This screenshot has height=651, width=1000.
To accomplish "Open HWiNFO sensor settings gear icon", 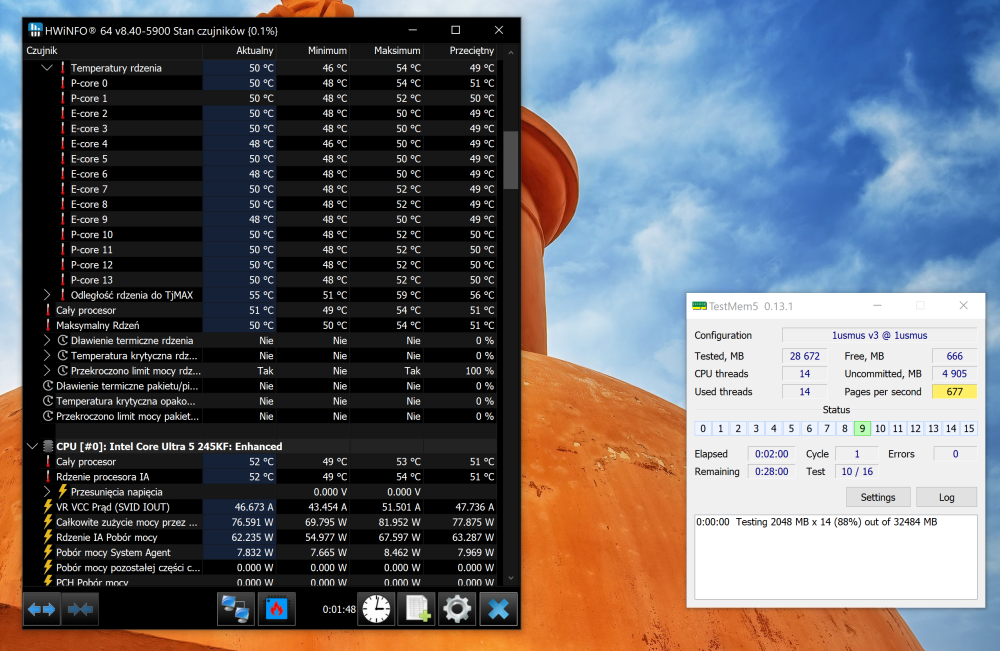I will tap(457, 609).
